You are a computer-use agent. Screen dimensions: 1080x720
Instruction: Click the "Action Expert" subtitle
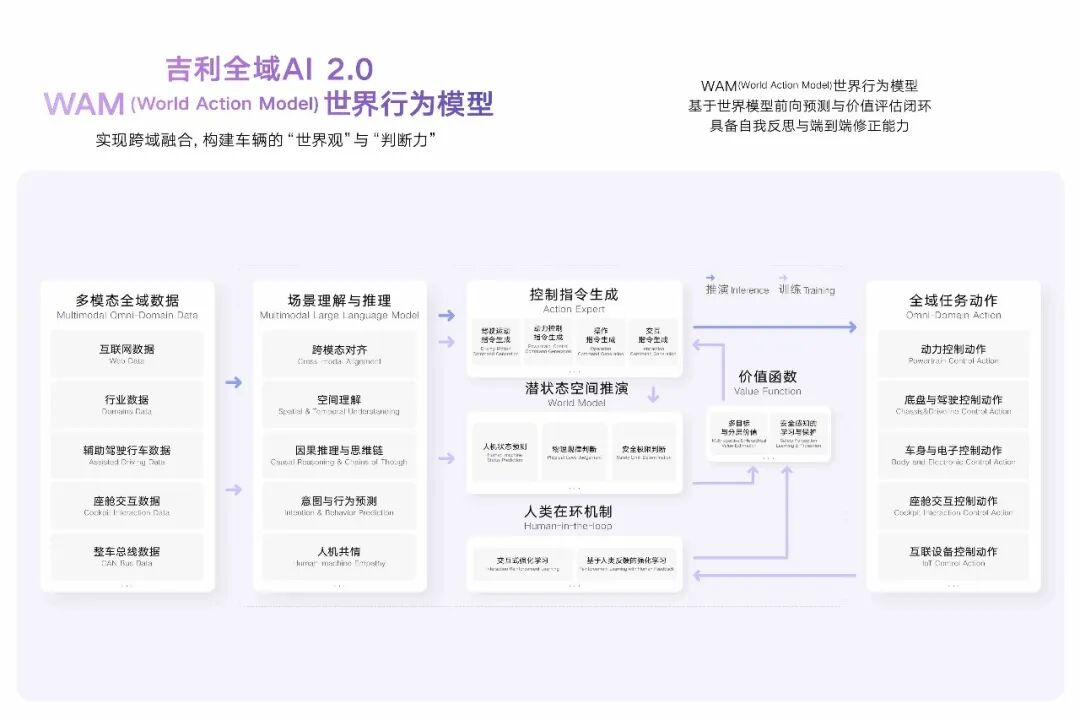pos(574,309)
